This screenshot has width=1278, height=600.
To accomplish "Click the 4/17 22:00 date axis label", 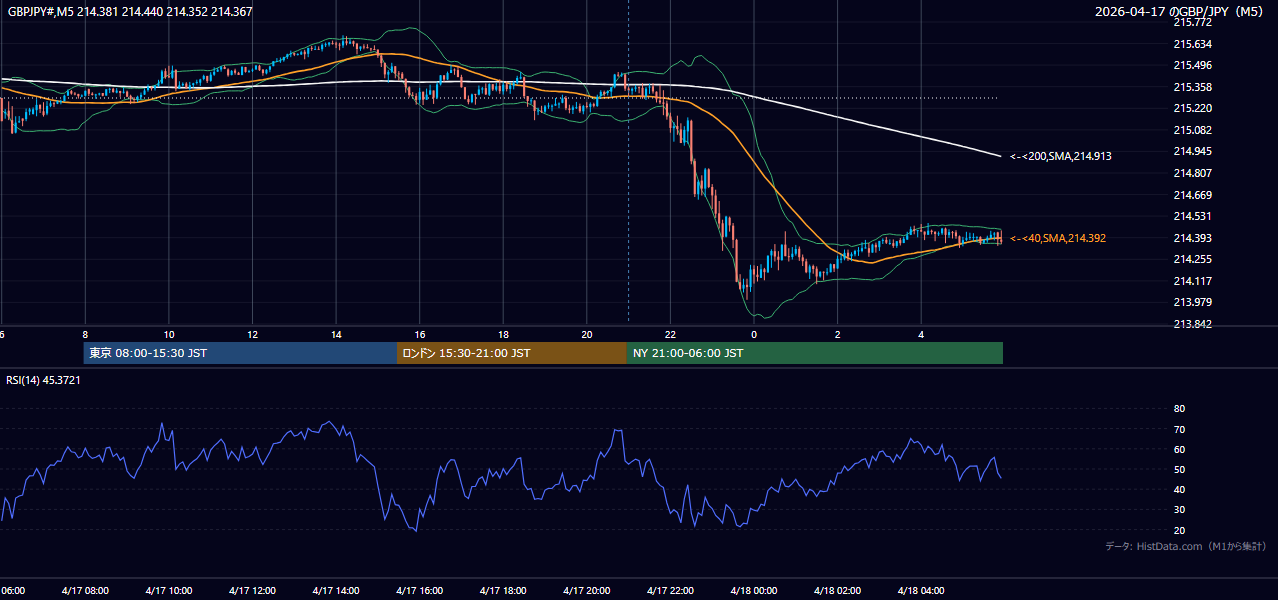I will point(671,591).
